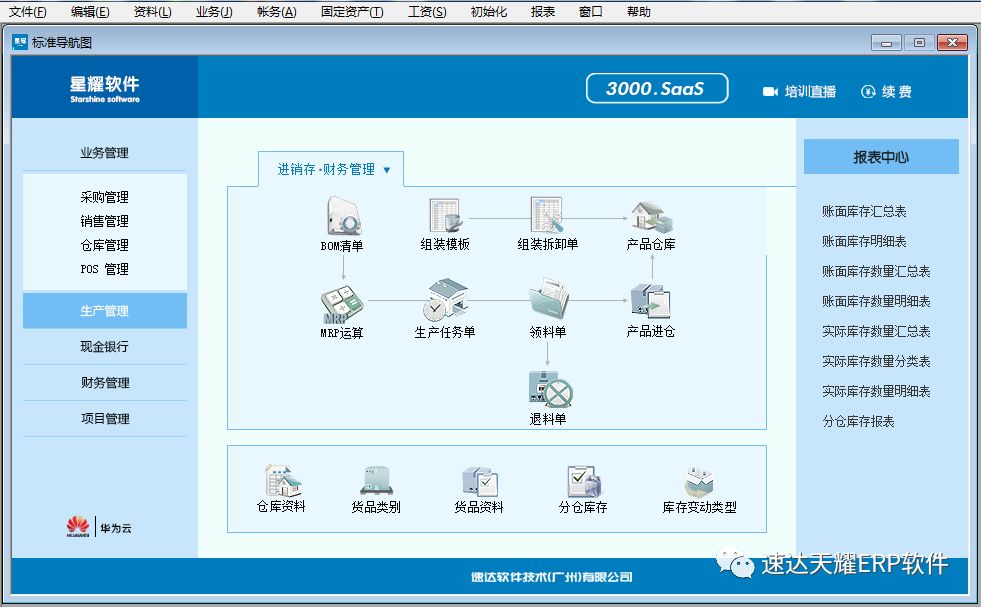Select the 产品仓库 warehouse icon
Viewport: 981px width, 607px height.
coord(651,216)
